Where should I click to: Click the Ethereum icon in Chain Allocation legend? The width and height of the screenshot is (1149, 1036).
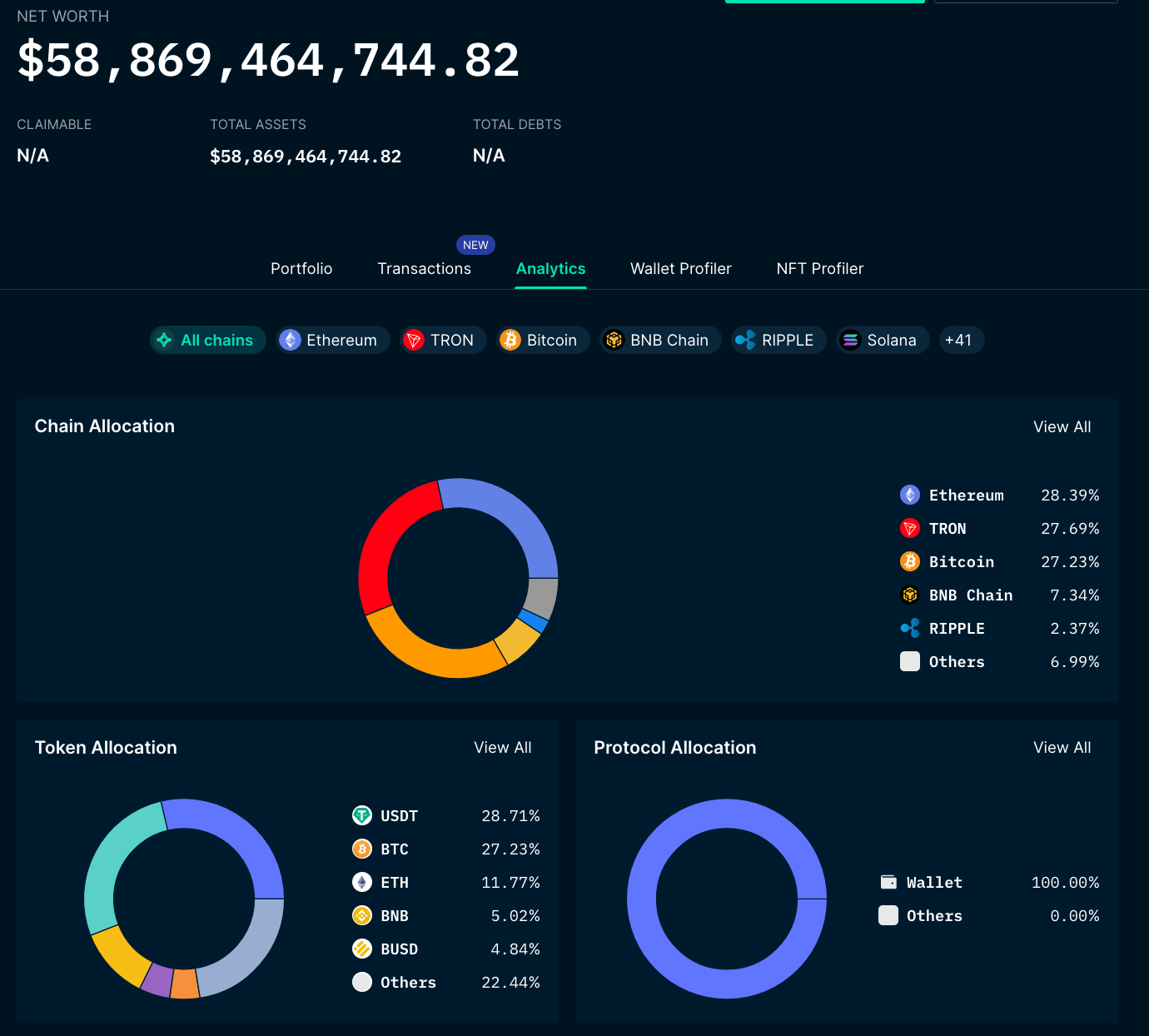click(x=910, y=495)
